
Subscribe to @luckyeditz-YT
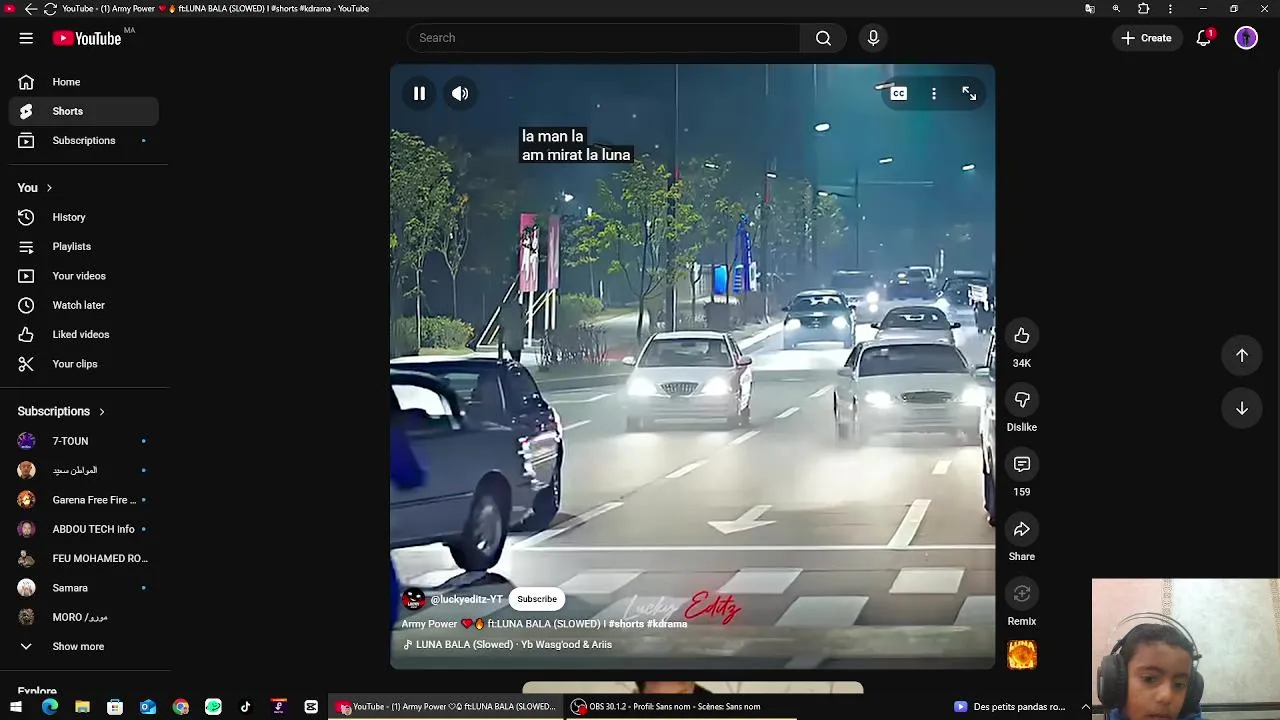[537, 599]
